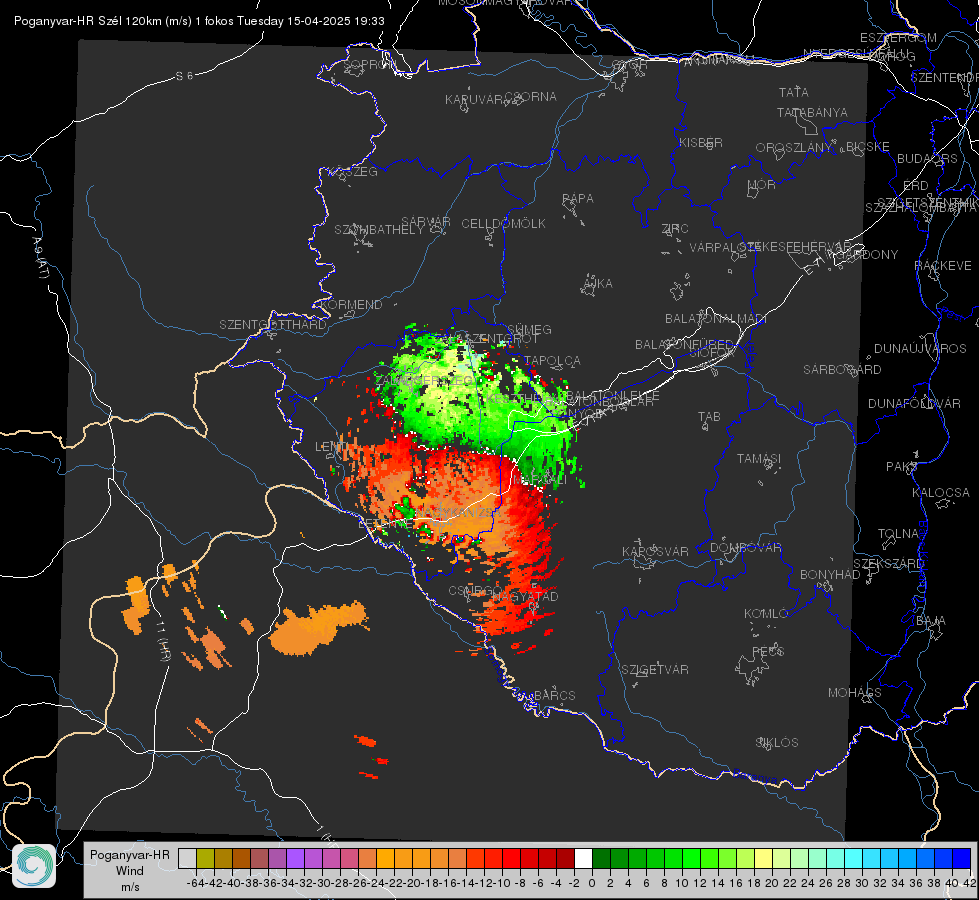
Task: Click the BALATONALMADI city label
Action: coord(716,319)
